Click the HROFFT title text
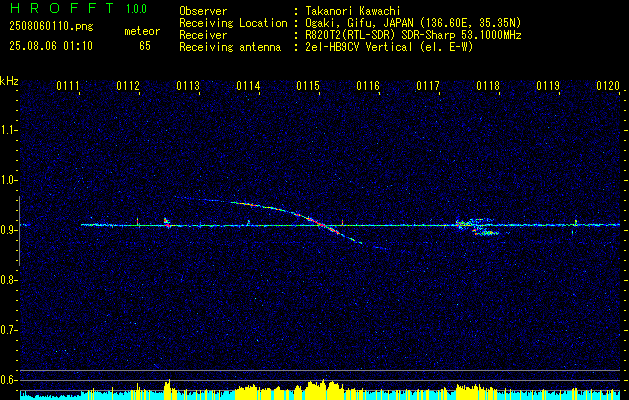The image size is (629, 400). (62, 8)
